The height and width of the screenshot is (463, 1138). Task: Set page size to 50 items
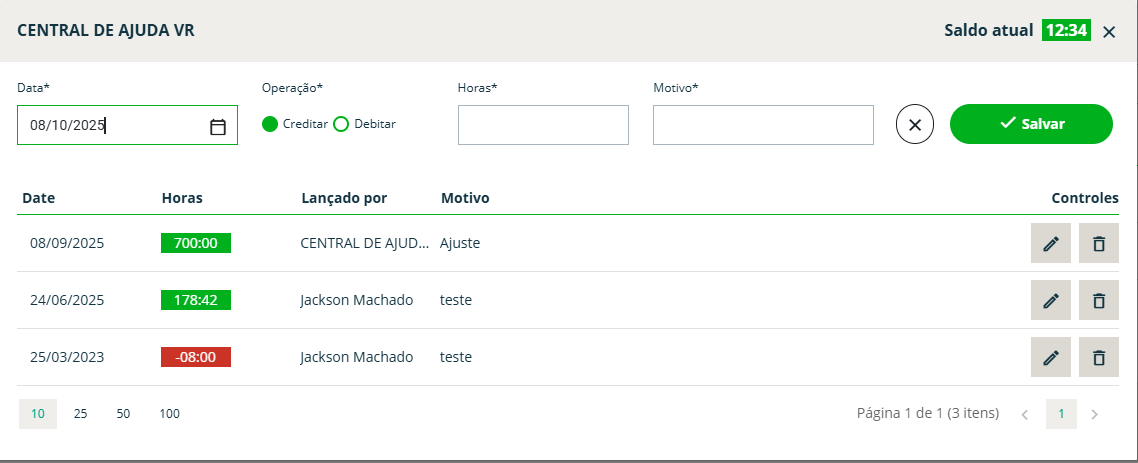pyautogui.click(x=123, y=414)
